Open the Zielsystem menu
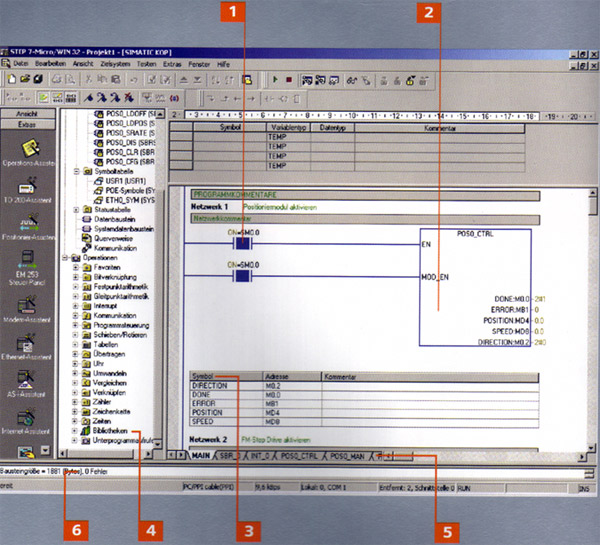 click(x=115, y=64)
